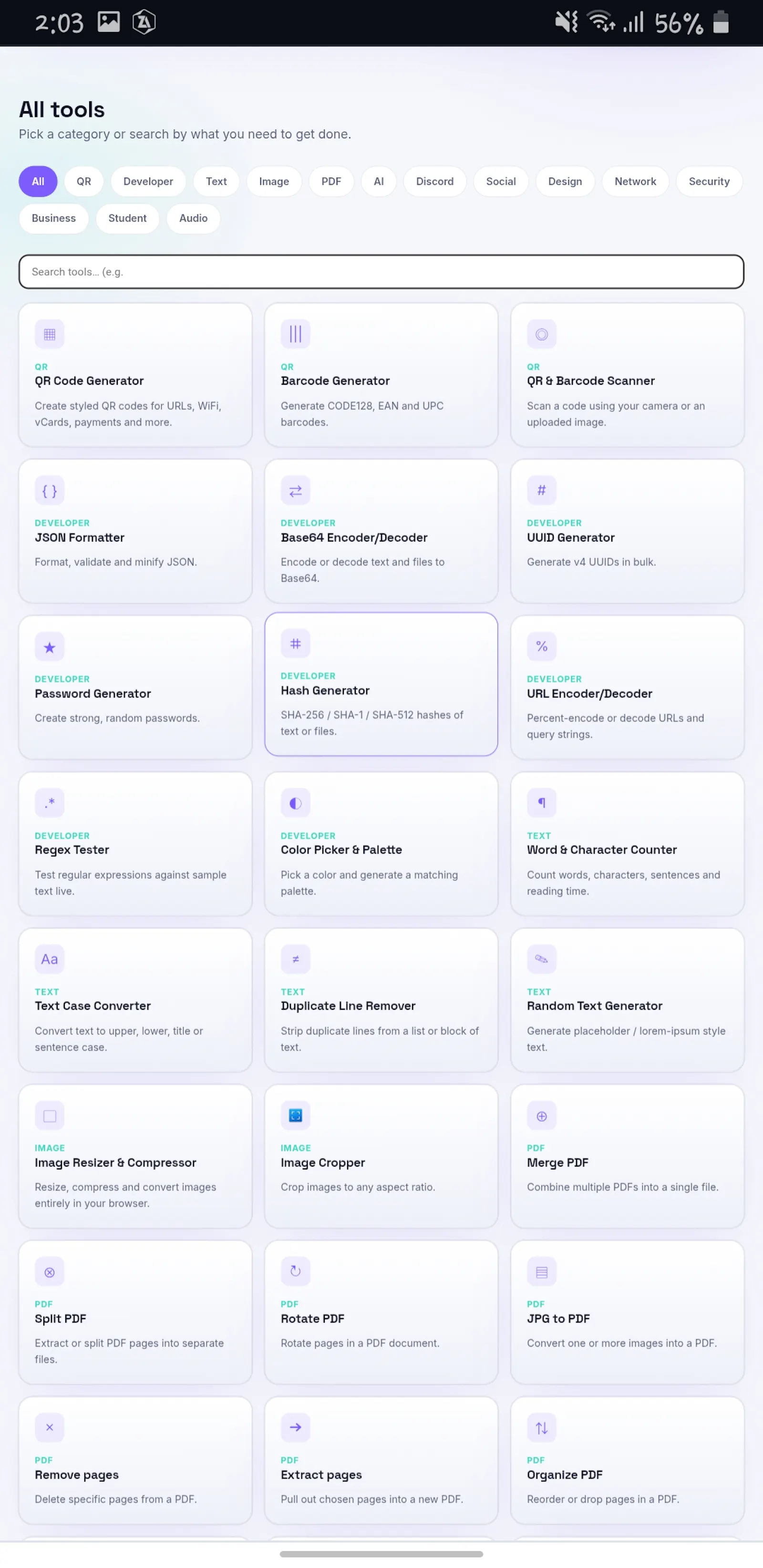763x1568 pixels.
Task: Open the Rotate PDF rotate icon
Action: [x=295, y=1271]
